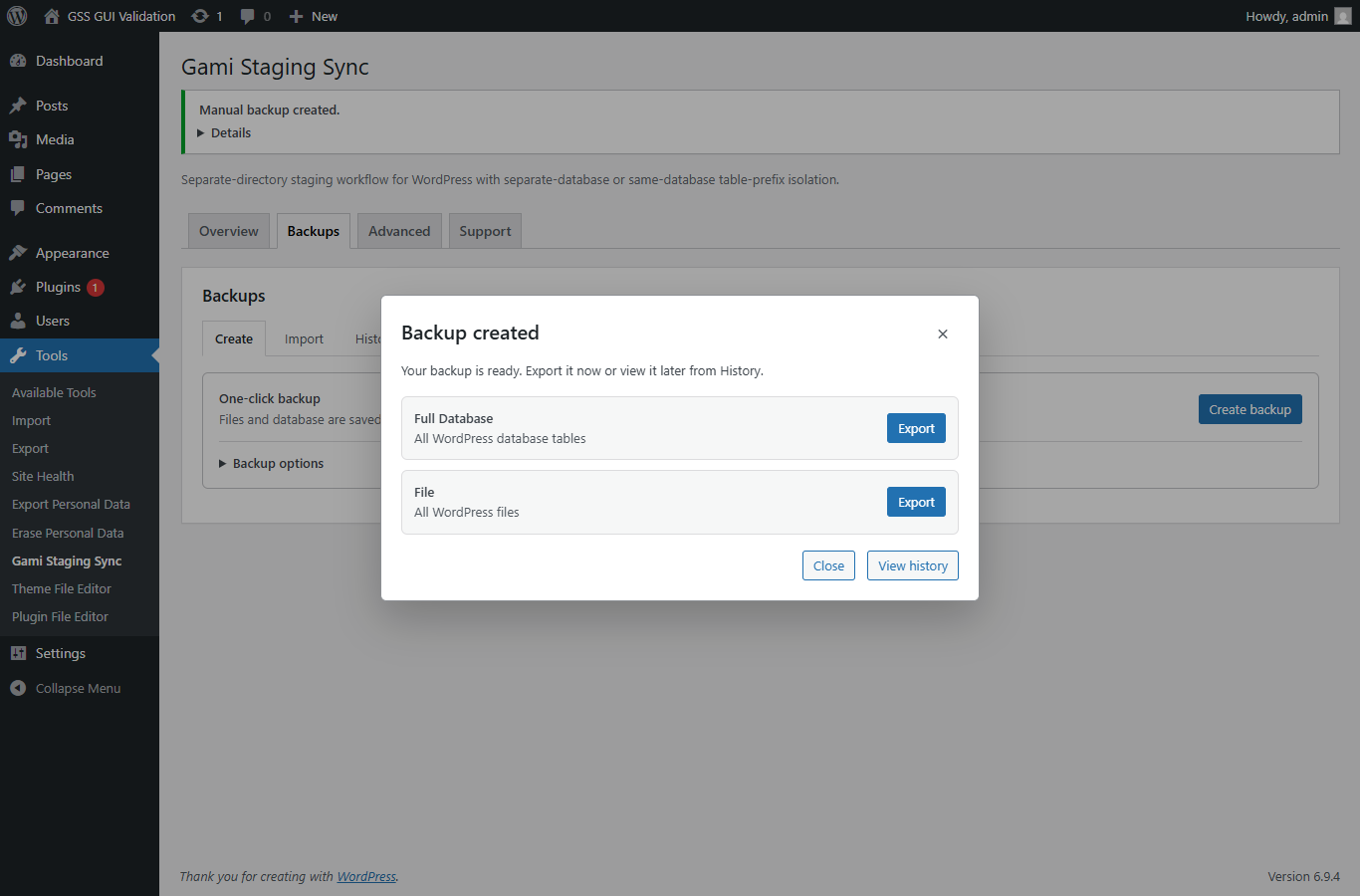Viewport: 1360px width, 896px height.
Task: Click 'Manual backup created.' notice text
Action: (270, 110)
